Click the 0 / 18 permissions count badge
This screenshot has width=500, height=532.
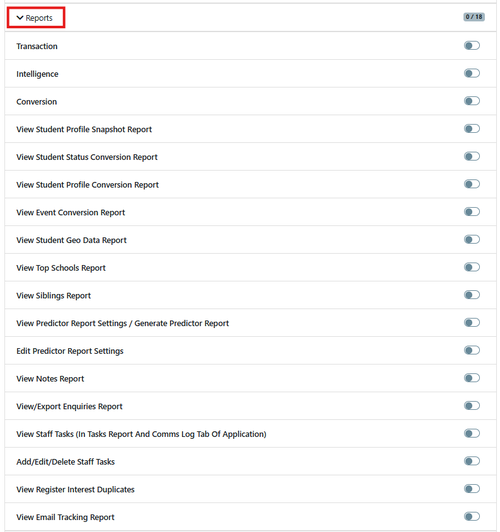tap(474, 17)
